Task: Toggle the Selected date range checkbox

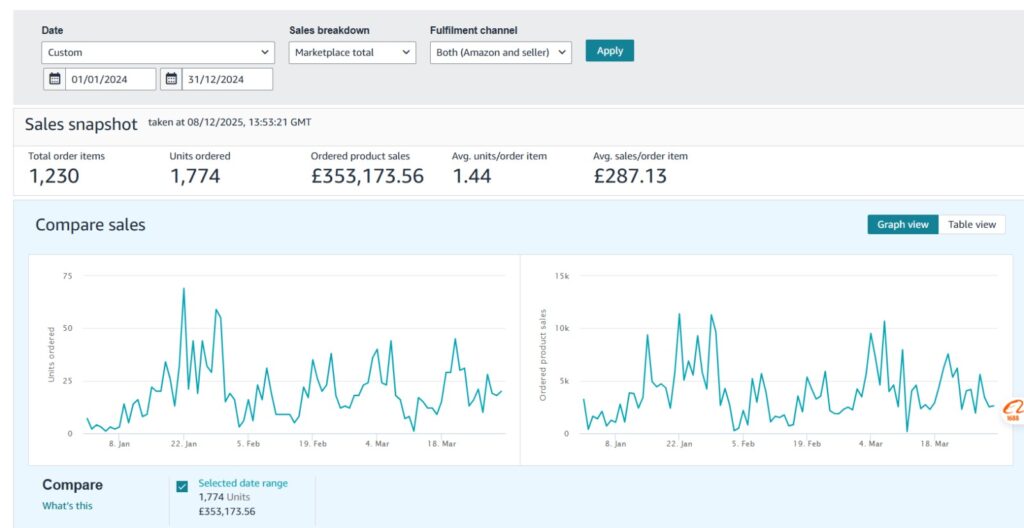Action: coord(182,487)
